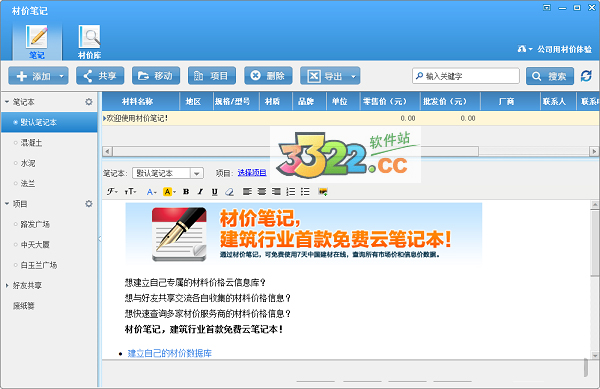The width and height of the screenshot is (600, 389).
Task: Click the refresh sync icon
Action: click(586, 76)
